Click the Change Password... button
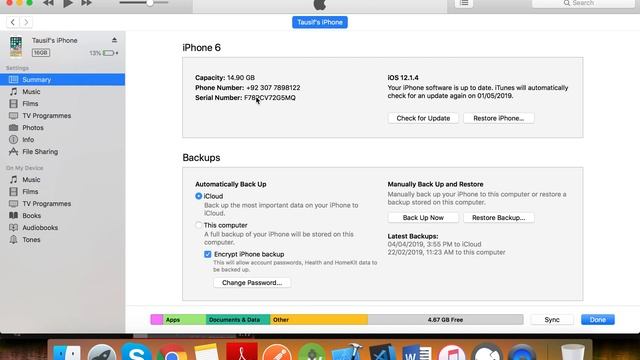This screenshot has height=360, width=640. pos(252,282)
